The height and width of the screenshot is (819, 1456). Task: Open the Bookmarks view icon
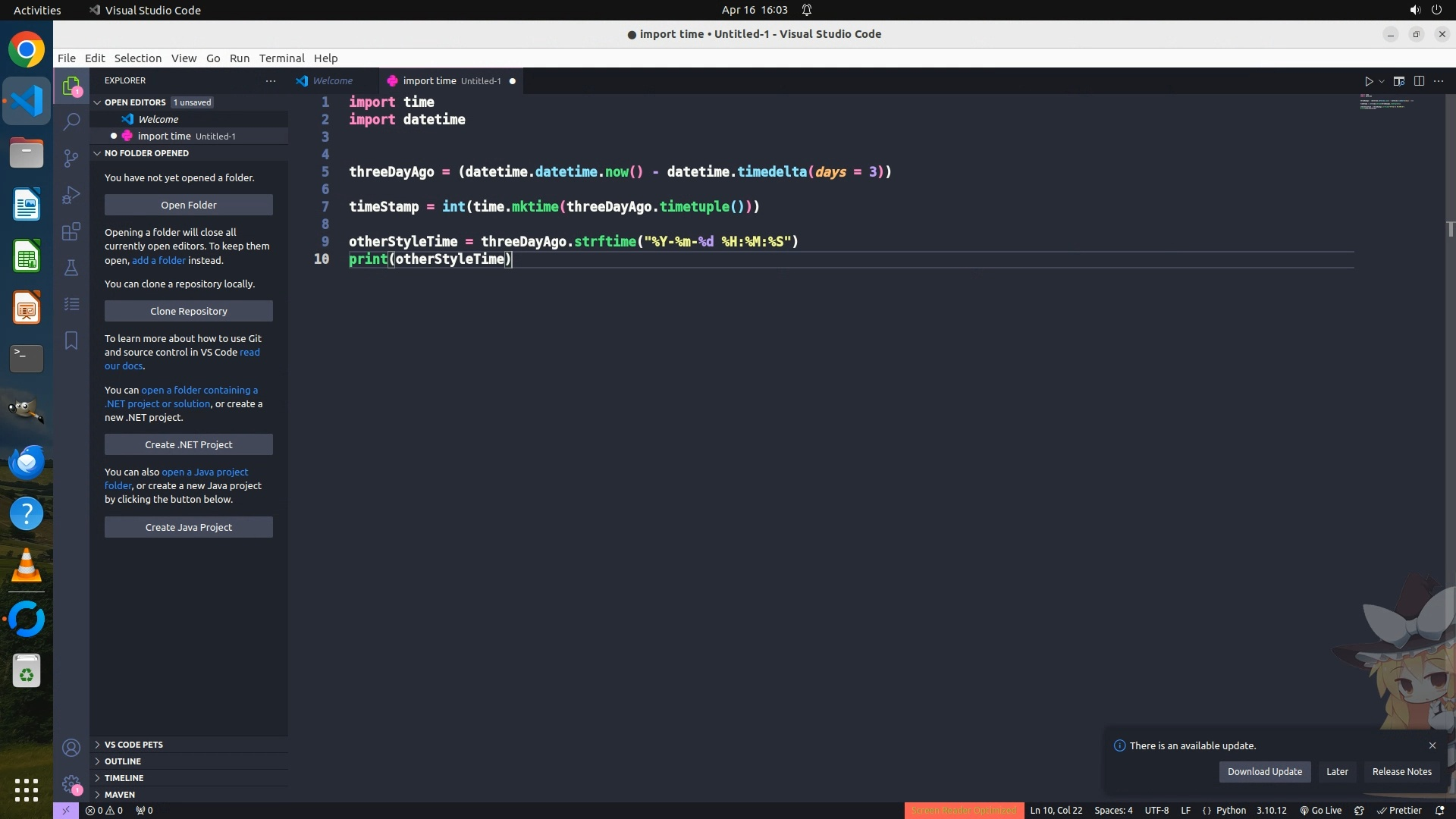[71, 340]
